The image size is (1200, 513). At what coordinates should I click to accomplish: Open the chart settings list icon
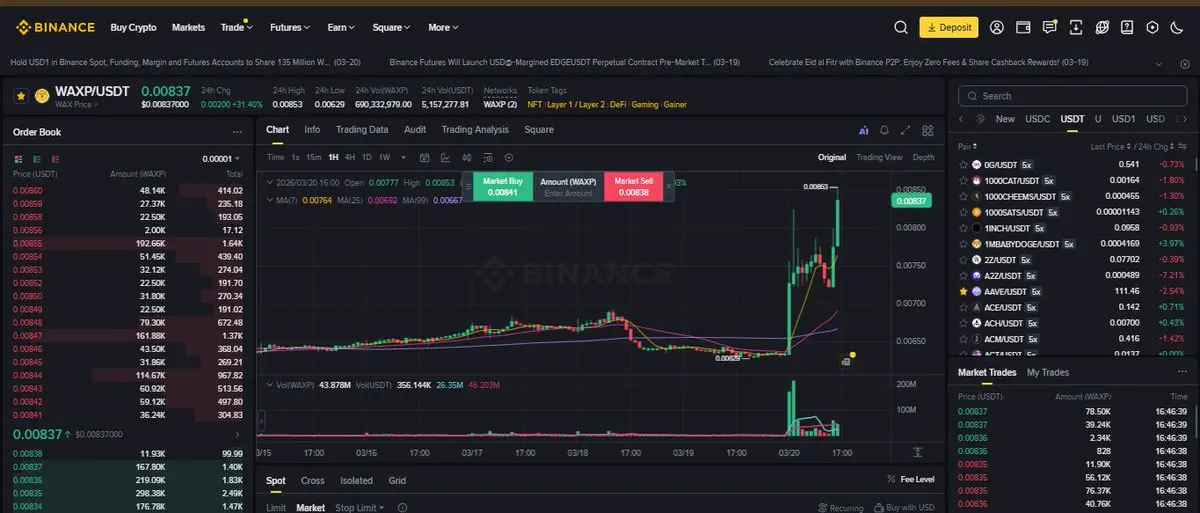pyautogui.click(x=488, y=157)
